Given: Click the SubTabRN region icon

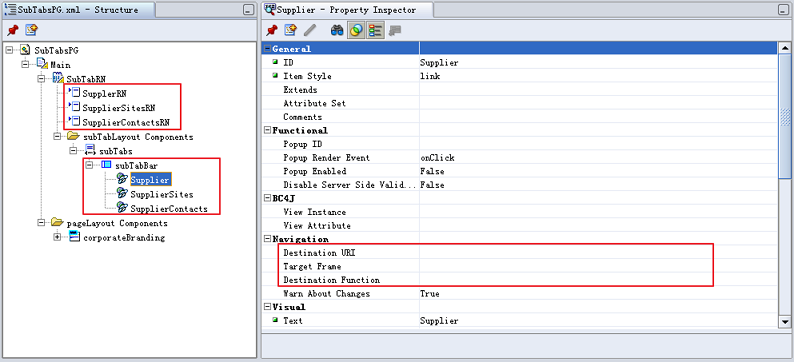Looking at the screenshot, I should click(x=58, y=78).
